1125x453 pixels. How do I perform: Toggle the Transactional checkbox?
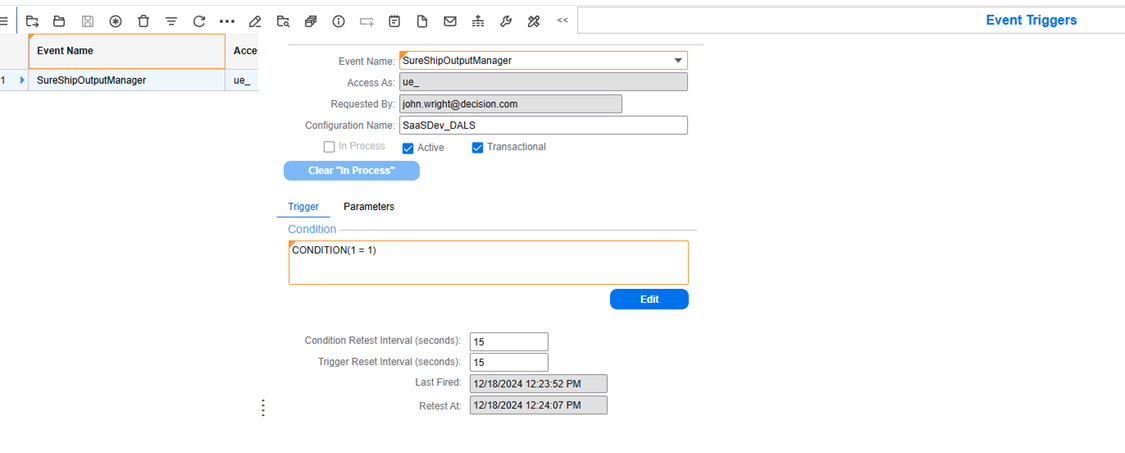pos(478,148)
